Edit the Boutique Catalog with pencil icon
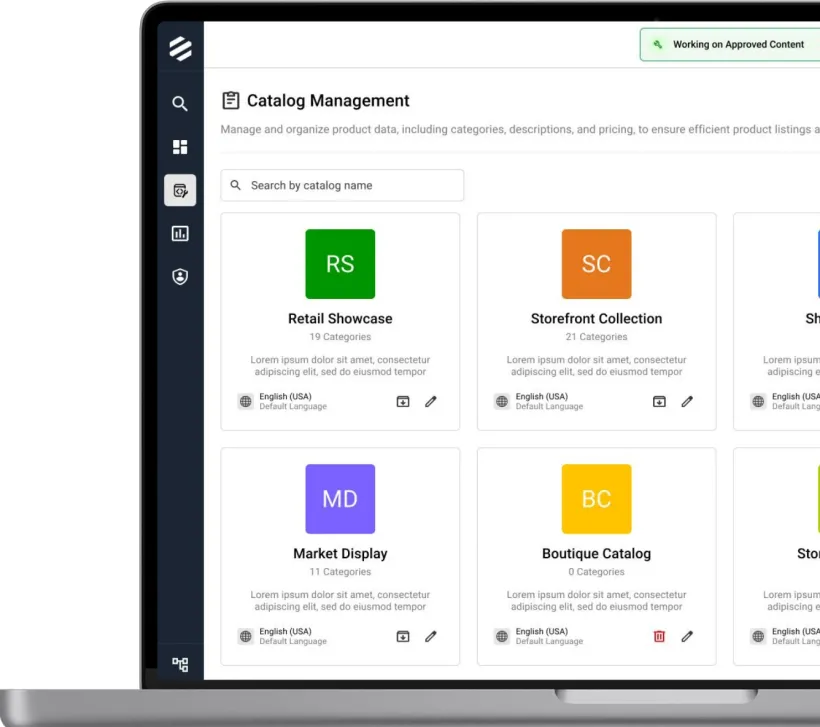 [x=687, y=636]
